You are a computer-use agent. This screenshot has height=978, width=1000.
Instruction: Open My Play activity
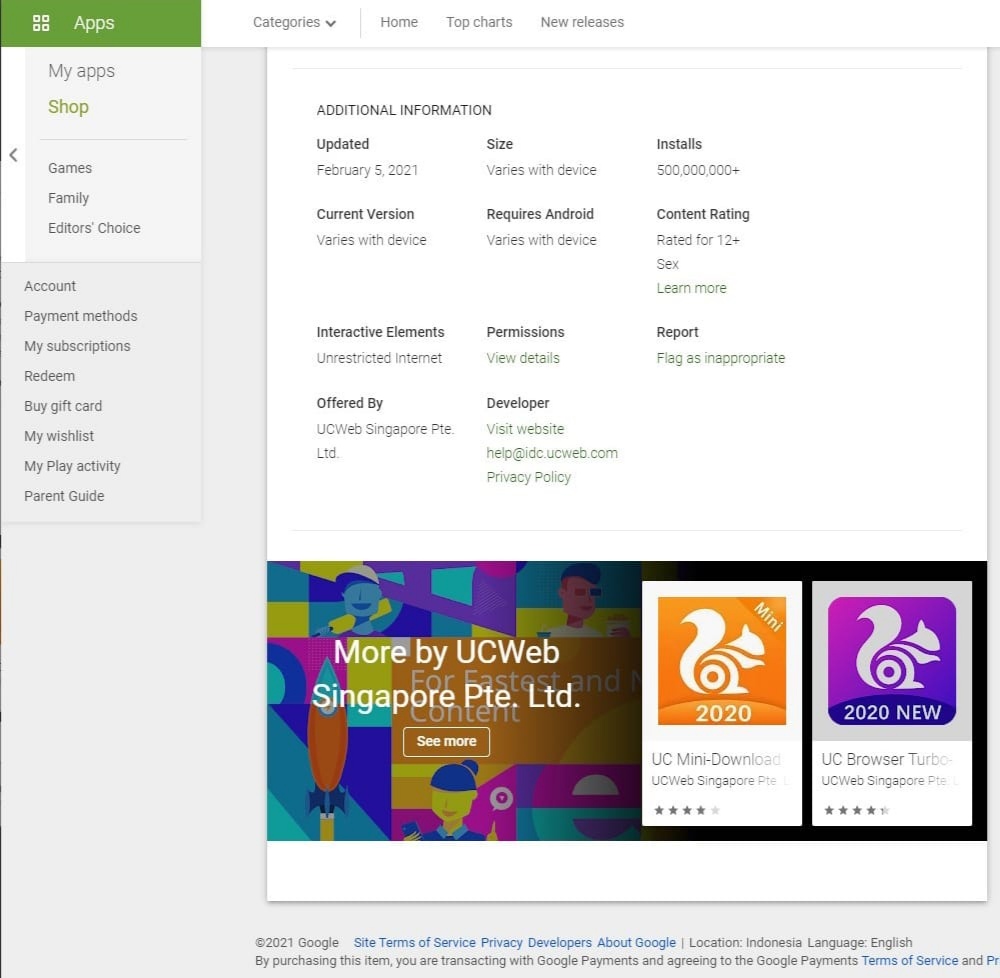pos(72,466)
